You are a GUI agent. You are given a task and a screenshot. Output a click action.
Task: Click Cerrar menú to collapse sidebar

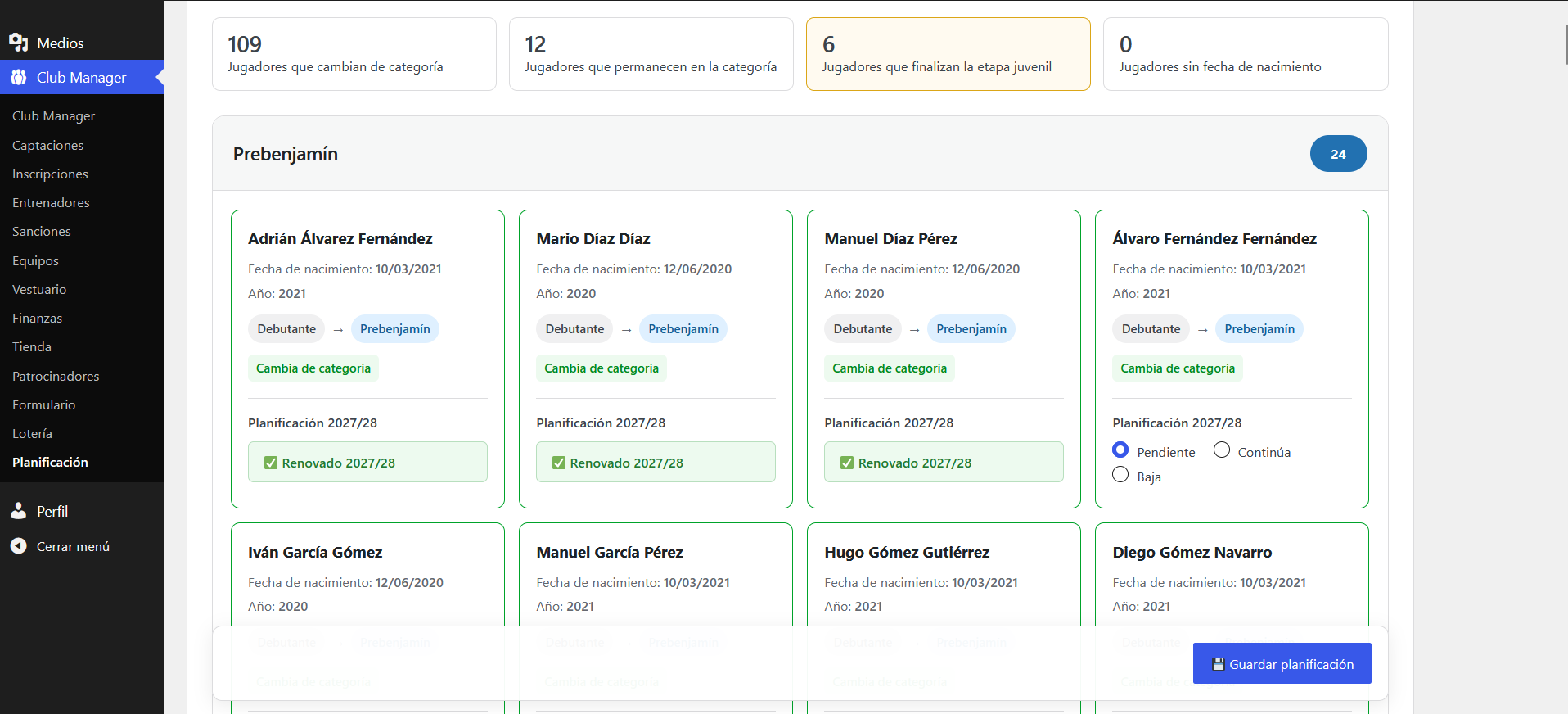click(x=82, y=546)
